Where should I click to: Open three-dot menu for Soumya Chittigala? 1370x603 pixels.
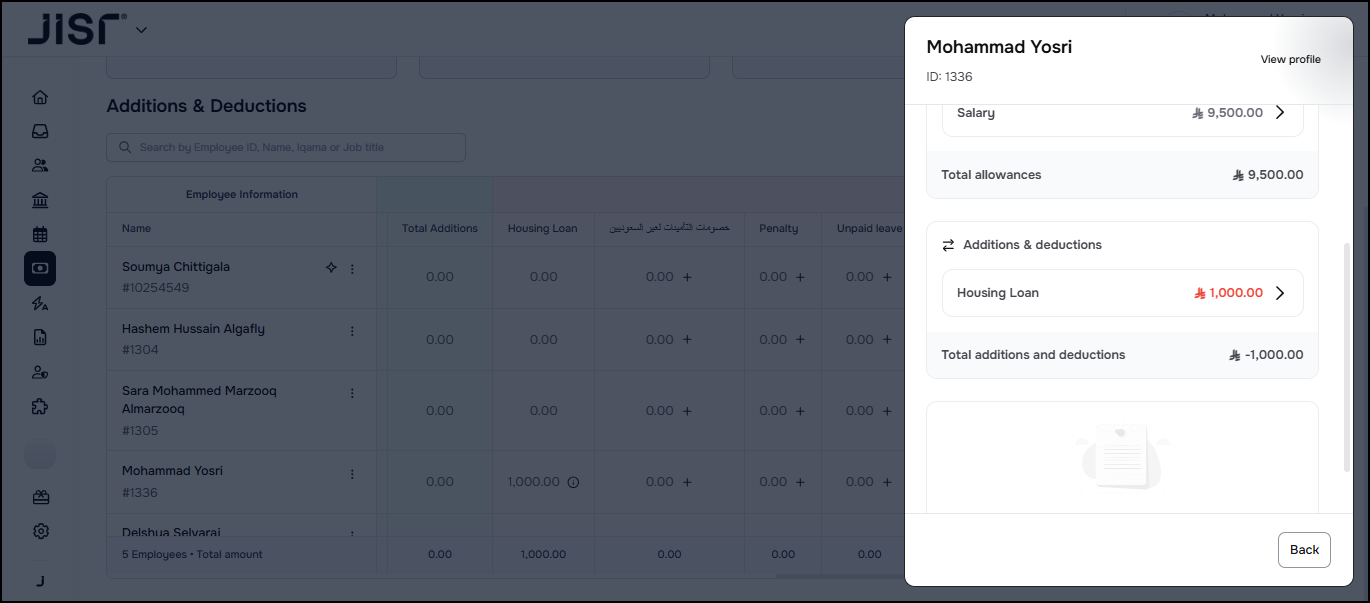(x=352, y=269)
